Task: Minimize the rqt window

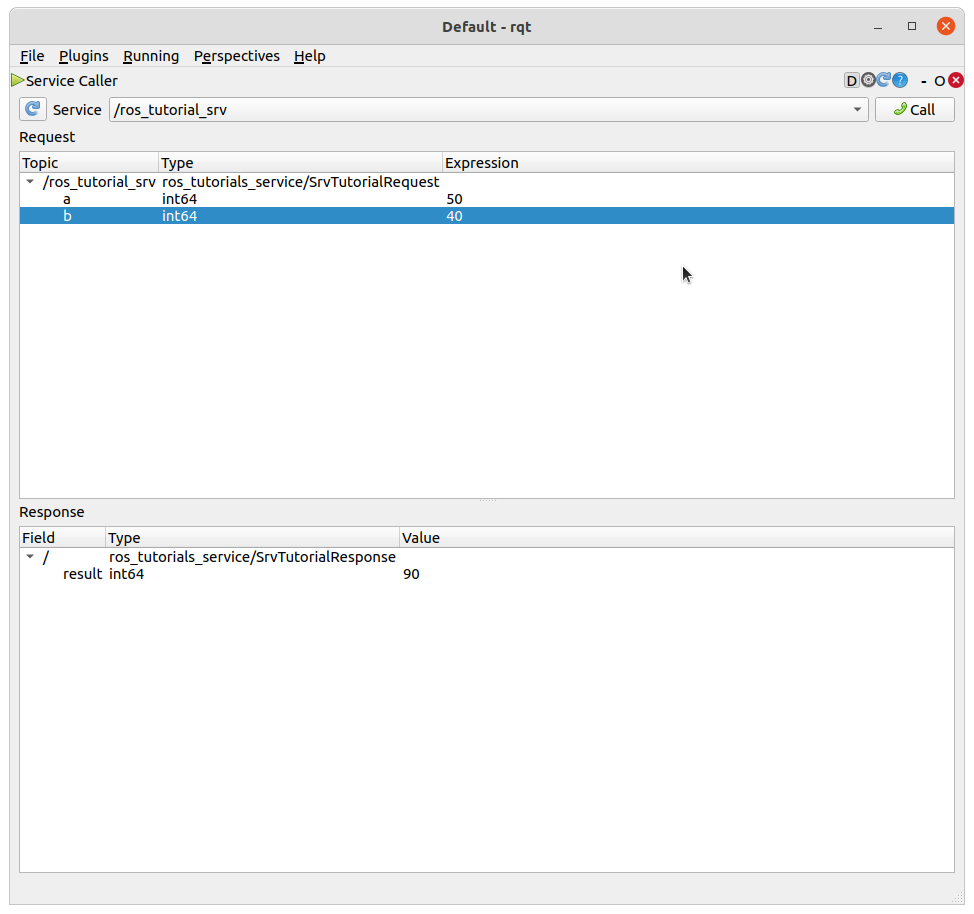Action: click(878, 27)
